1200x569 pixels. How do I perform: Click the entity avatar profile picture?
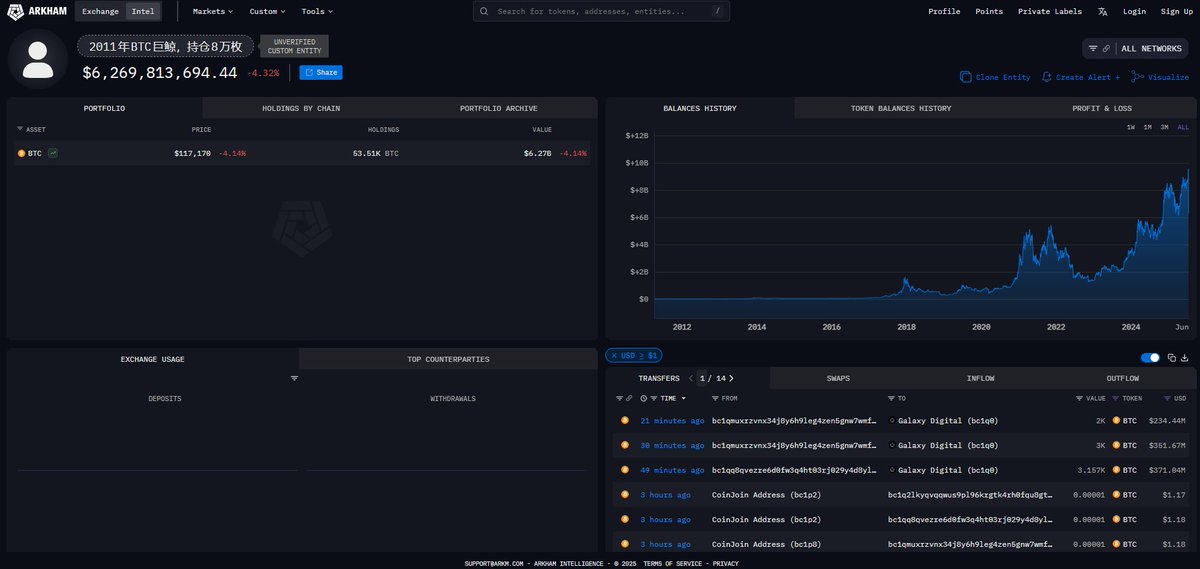coord(38,59)
